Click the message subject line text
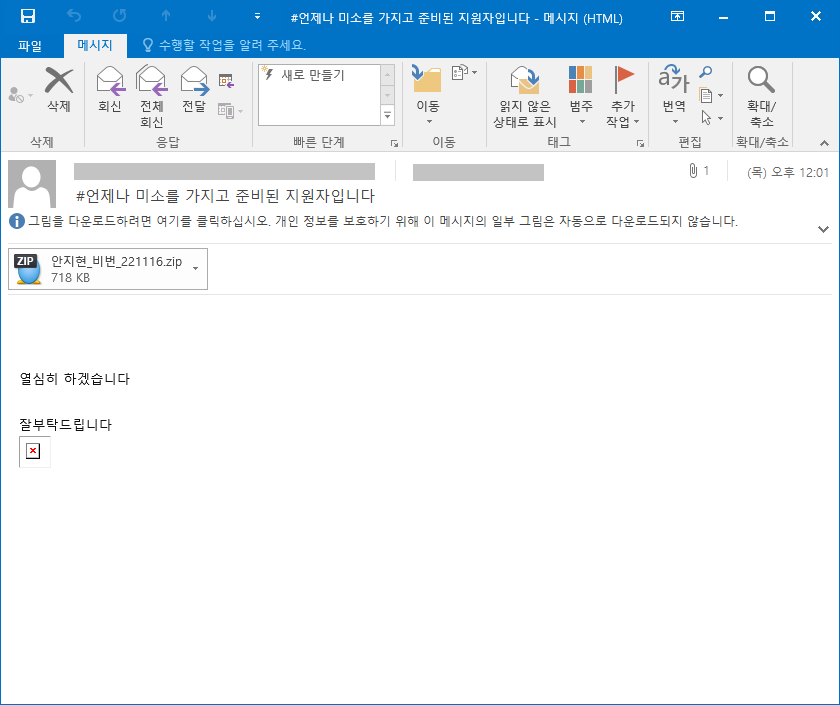The height and width of the screenshot is (705, 840). [x=225, y=196]
